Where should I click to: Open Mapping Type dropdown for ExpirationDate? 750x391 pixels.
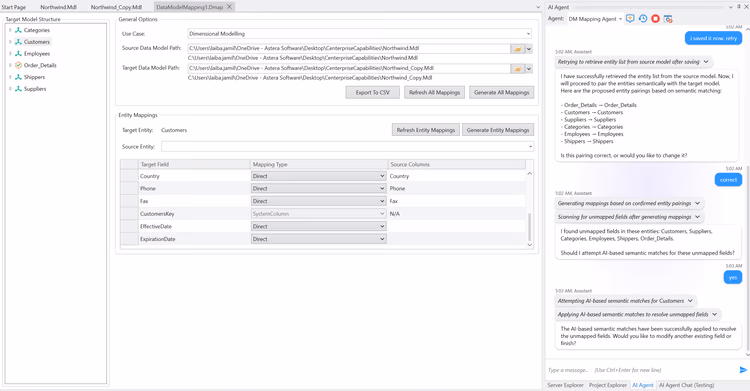(382, 239)
